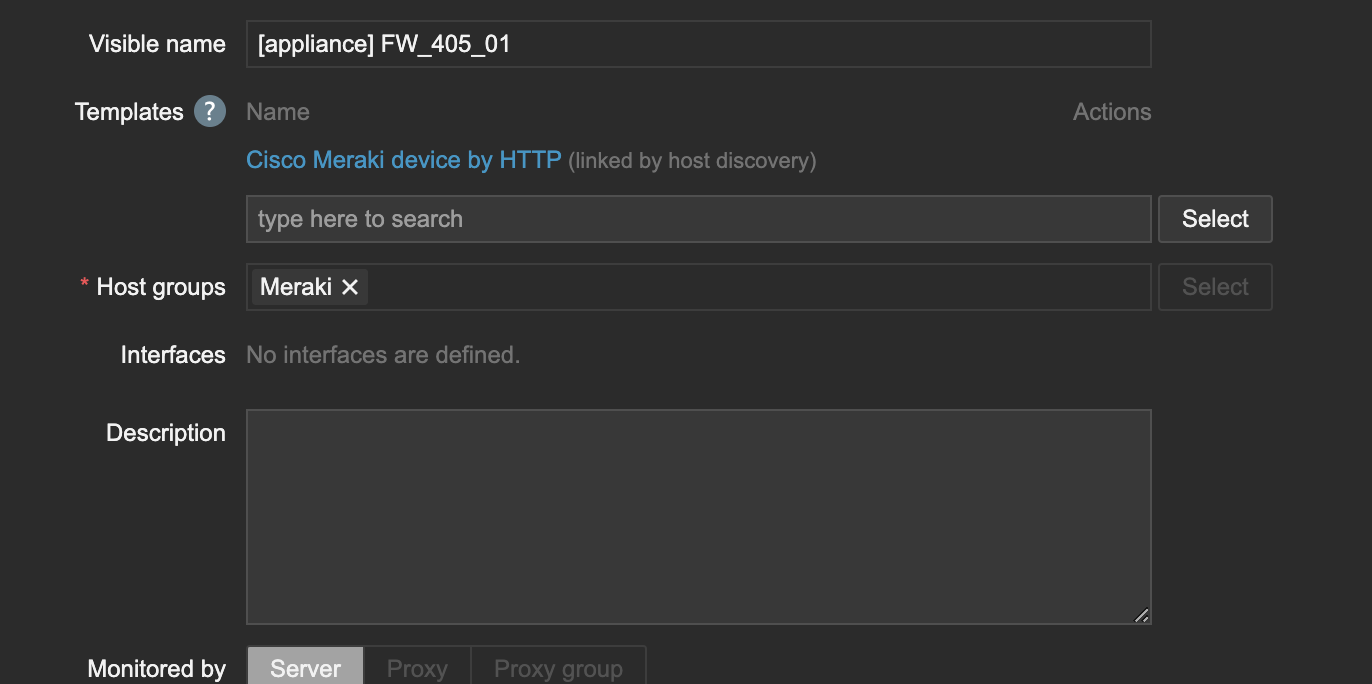Click the Name column header in Templates
The image size is (1372, 684).
pos(278,112)
